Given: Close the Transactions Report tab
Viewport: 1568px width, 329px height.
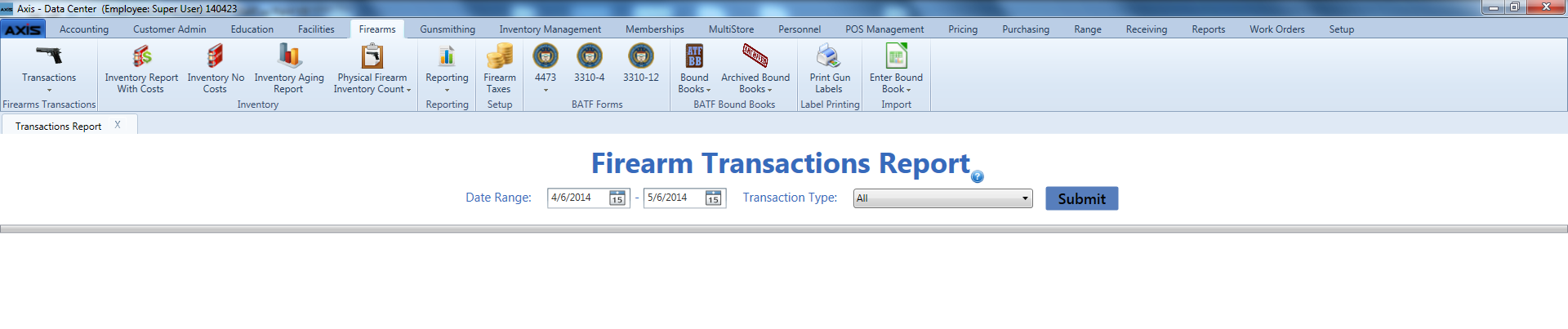Looking at the screenshot, I should click(x=118, y=125).
